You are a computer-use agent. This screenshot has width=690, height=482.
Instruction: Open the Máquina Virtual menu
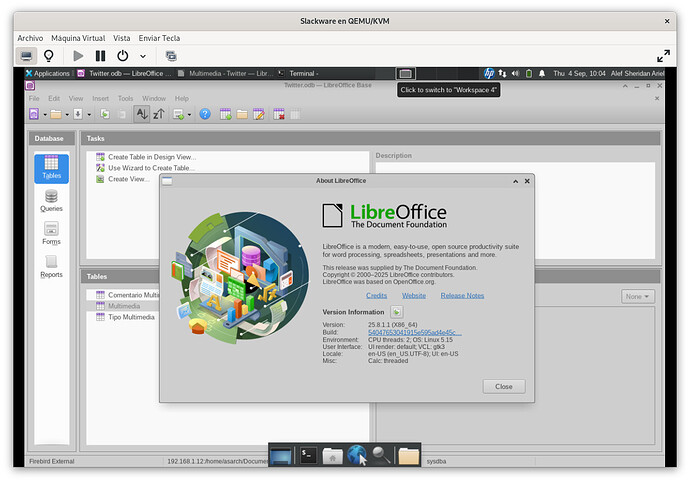coord(78,38)
